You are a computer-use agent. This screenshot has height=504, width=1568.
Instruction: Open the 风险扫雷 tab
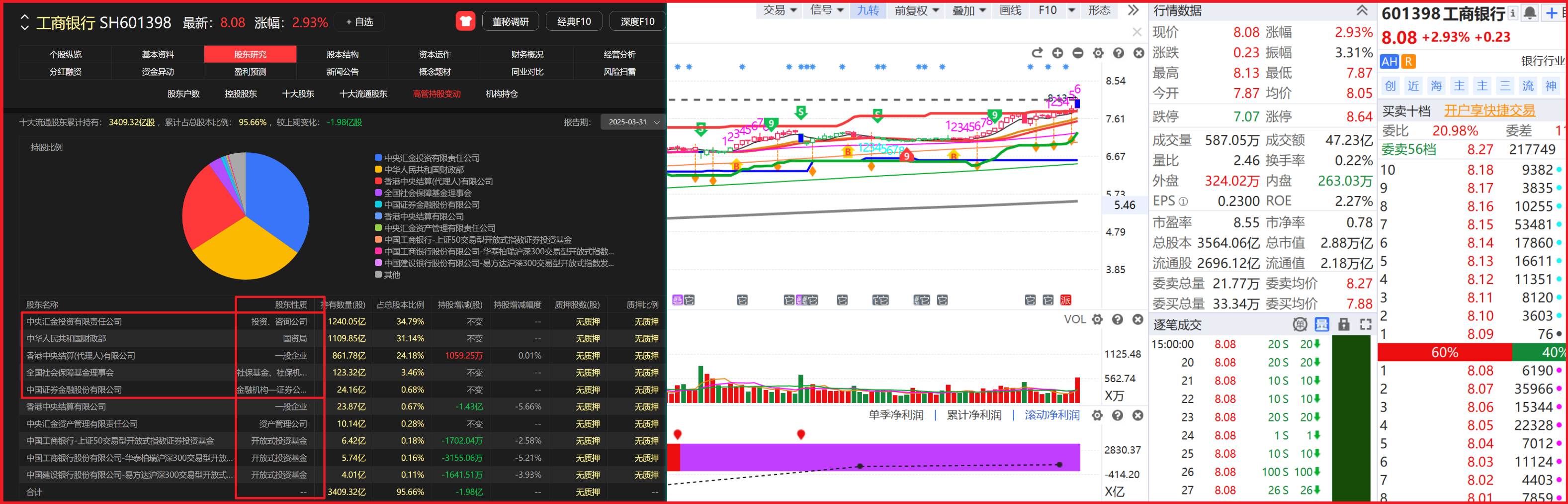click(619, 71)
